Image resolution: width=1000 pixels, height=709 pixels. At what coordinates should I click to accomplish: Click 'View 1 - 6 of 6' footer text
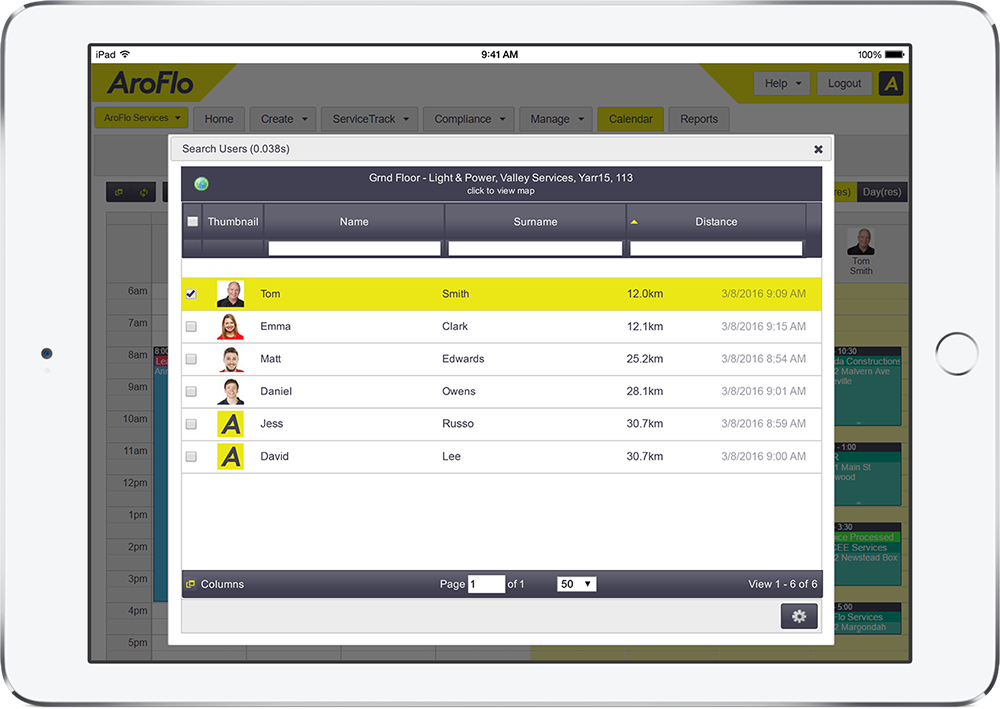pos(783,584)
